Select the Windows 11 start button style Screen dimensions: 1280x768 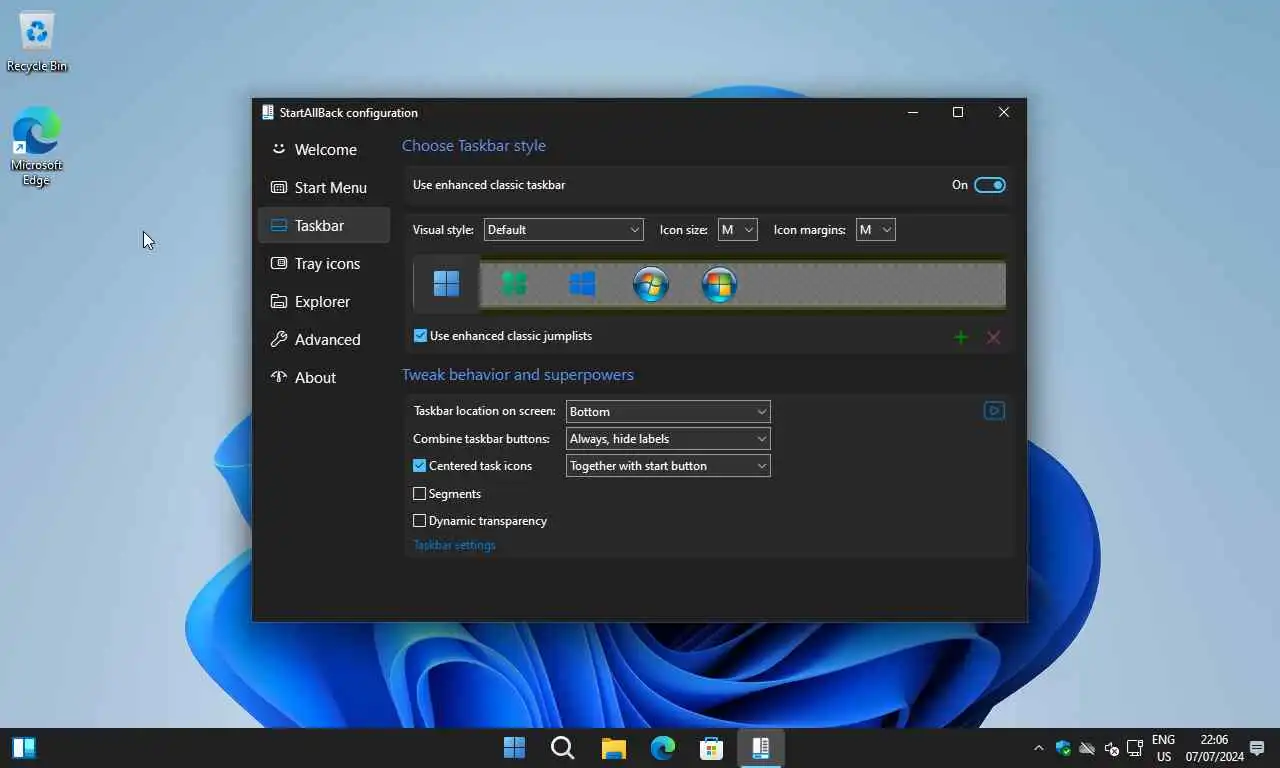coord(447,284)
